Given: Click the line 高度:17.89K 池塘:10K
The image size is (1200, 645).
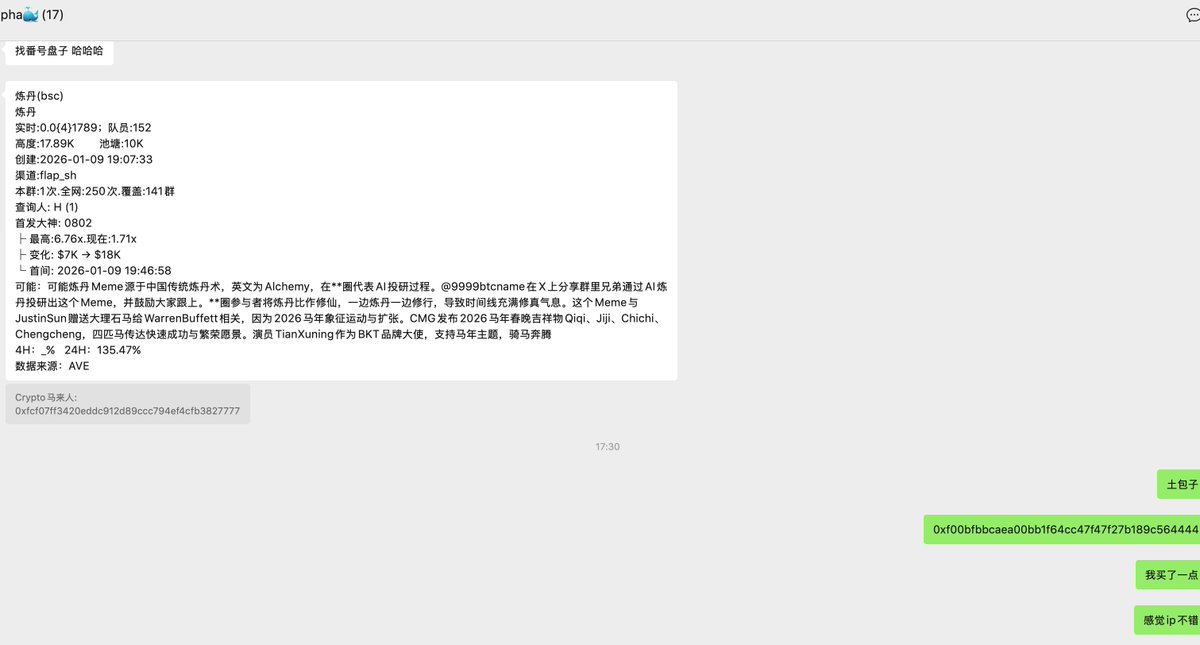Looking at the screenshot, I should pos(80,144).
